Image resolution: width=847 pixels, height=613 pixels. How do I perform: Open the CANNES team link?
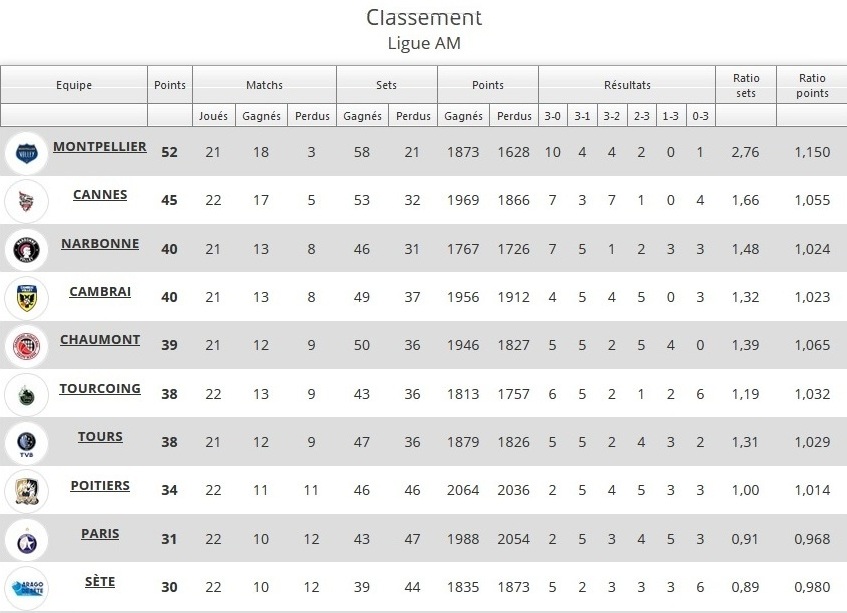(100, 194)
